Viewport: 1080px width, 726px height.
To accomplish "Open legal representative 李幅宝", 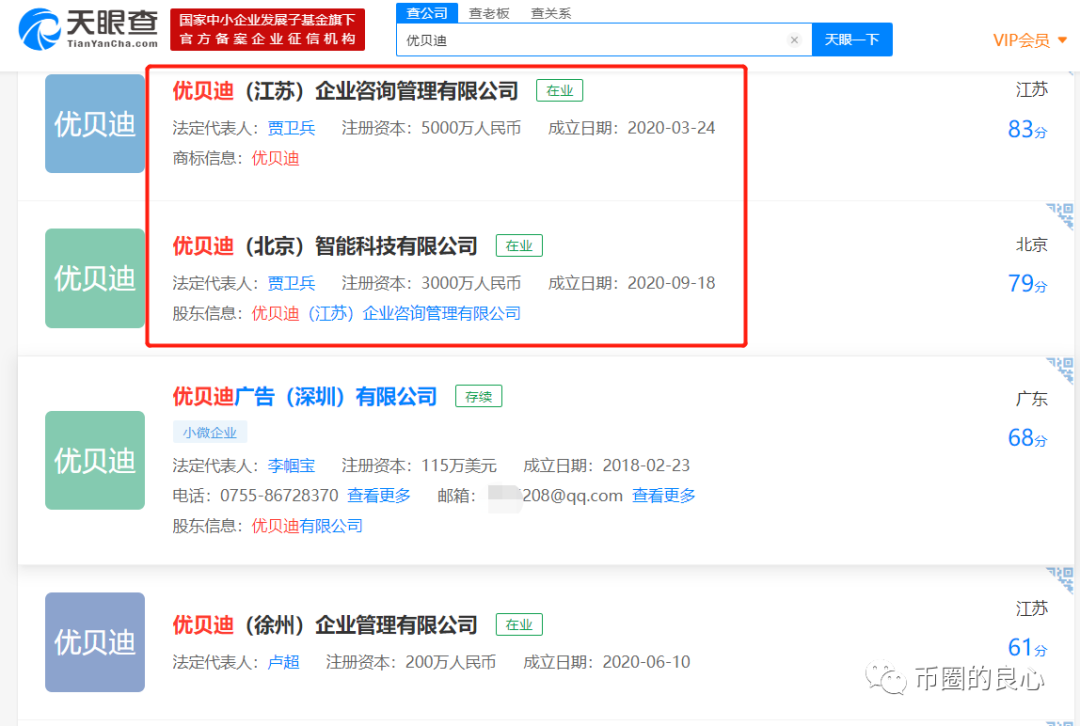I will click(x=291, y=466).
